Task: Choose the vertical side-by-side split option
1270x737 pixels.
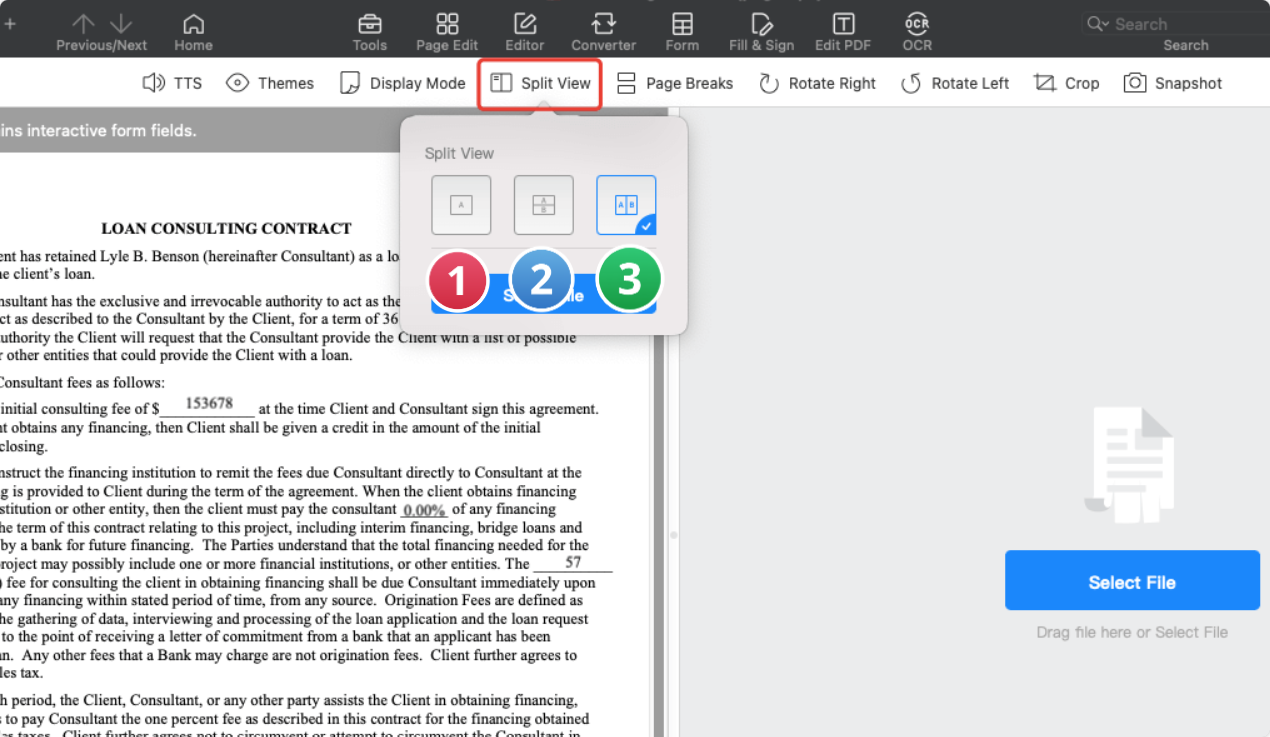Action: [626, 205]
